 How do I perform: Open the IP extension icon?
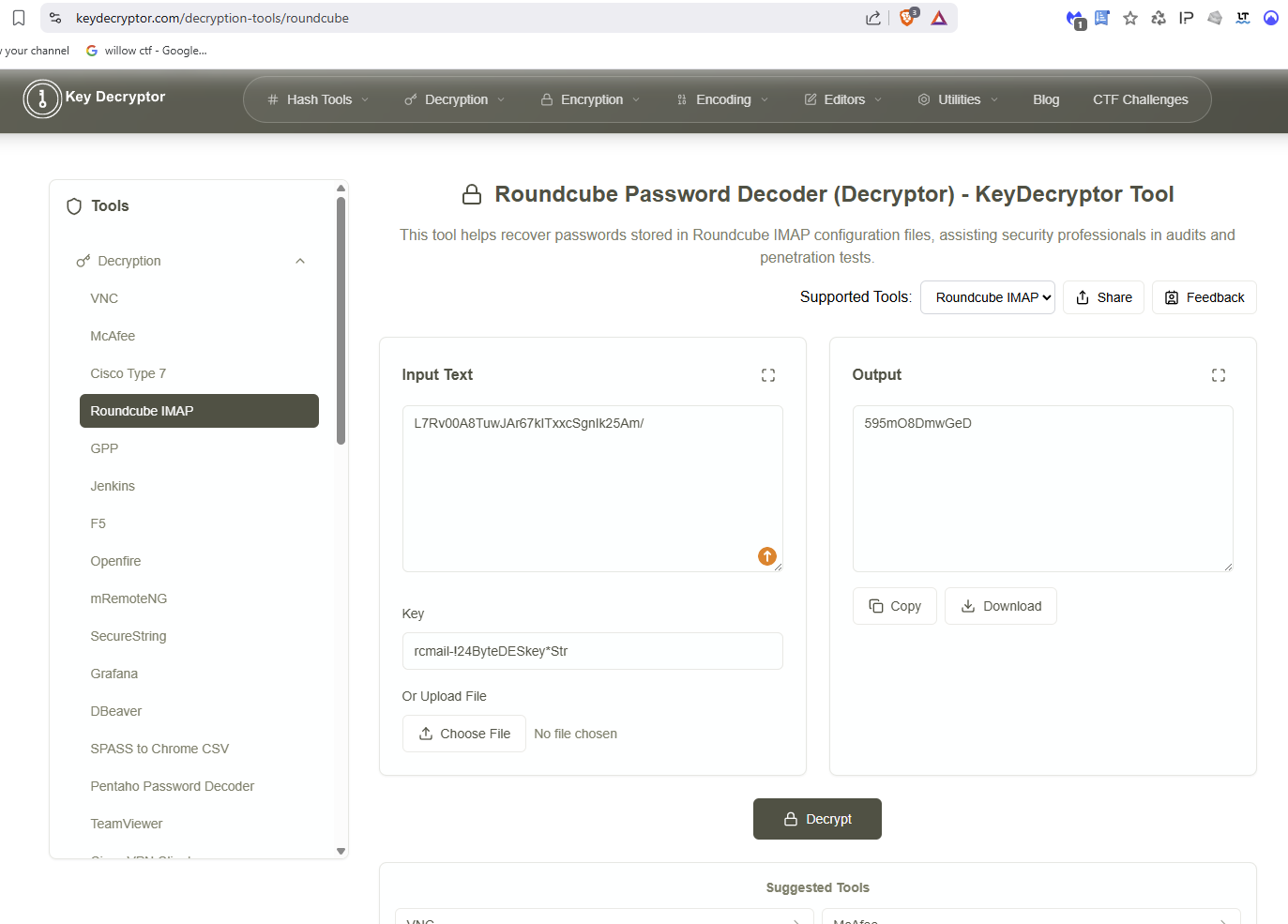[1187, 18]
